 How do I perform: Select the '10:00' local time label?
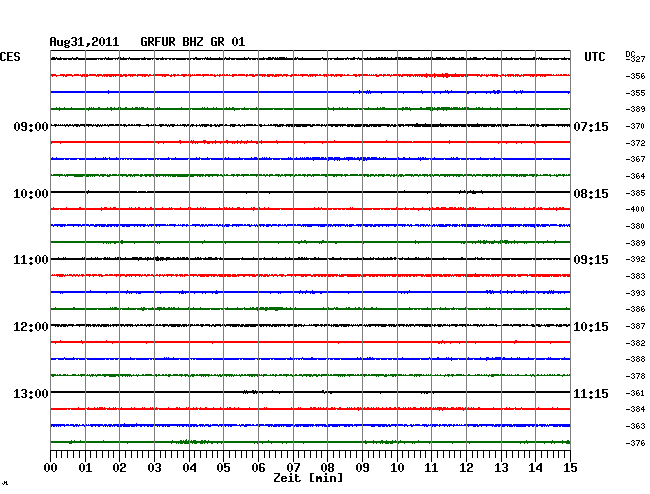tap(31, 194)
